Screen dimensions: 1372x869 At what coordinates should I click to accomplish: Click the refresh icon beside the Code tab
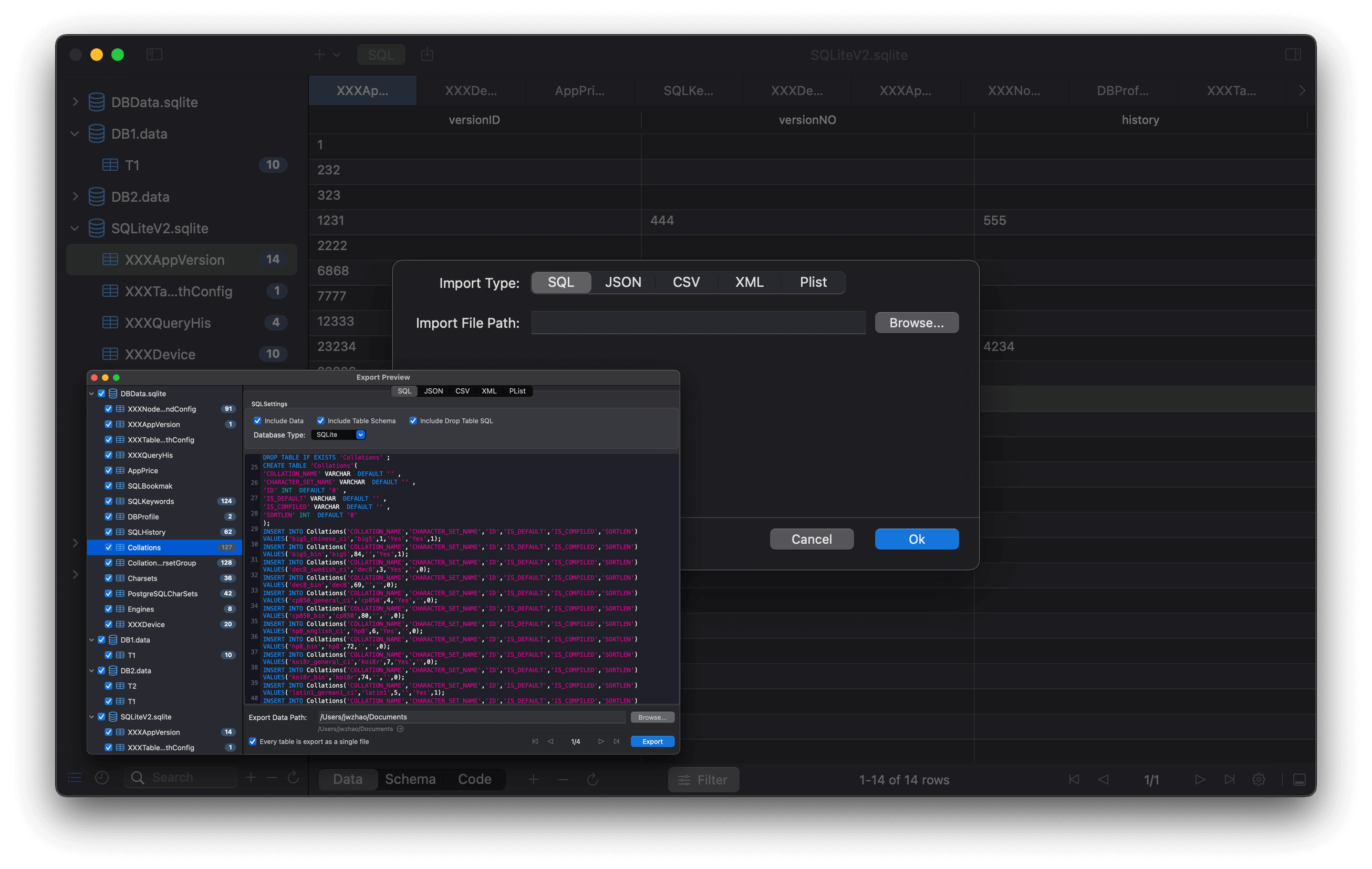[x=593, y=780]
